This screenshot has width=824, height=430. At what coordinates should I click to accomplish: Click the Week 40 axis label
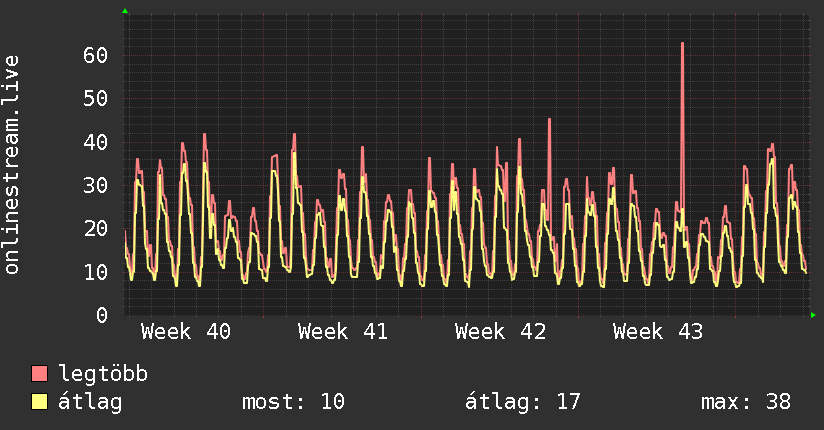[x=186, y=332]
